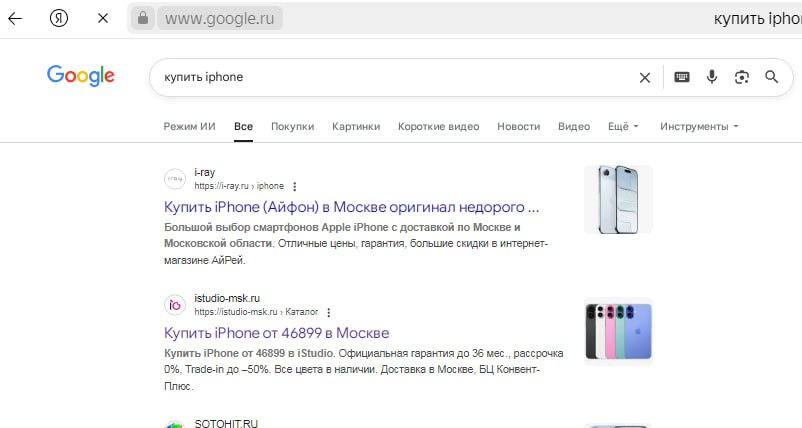Switch to the Картинки tab
The image size is (802, 428).
tap(356, 127)
